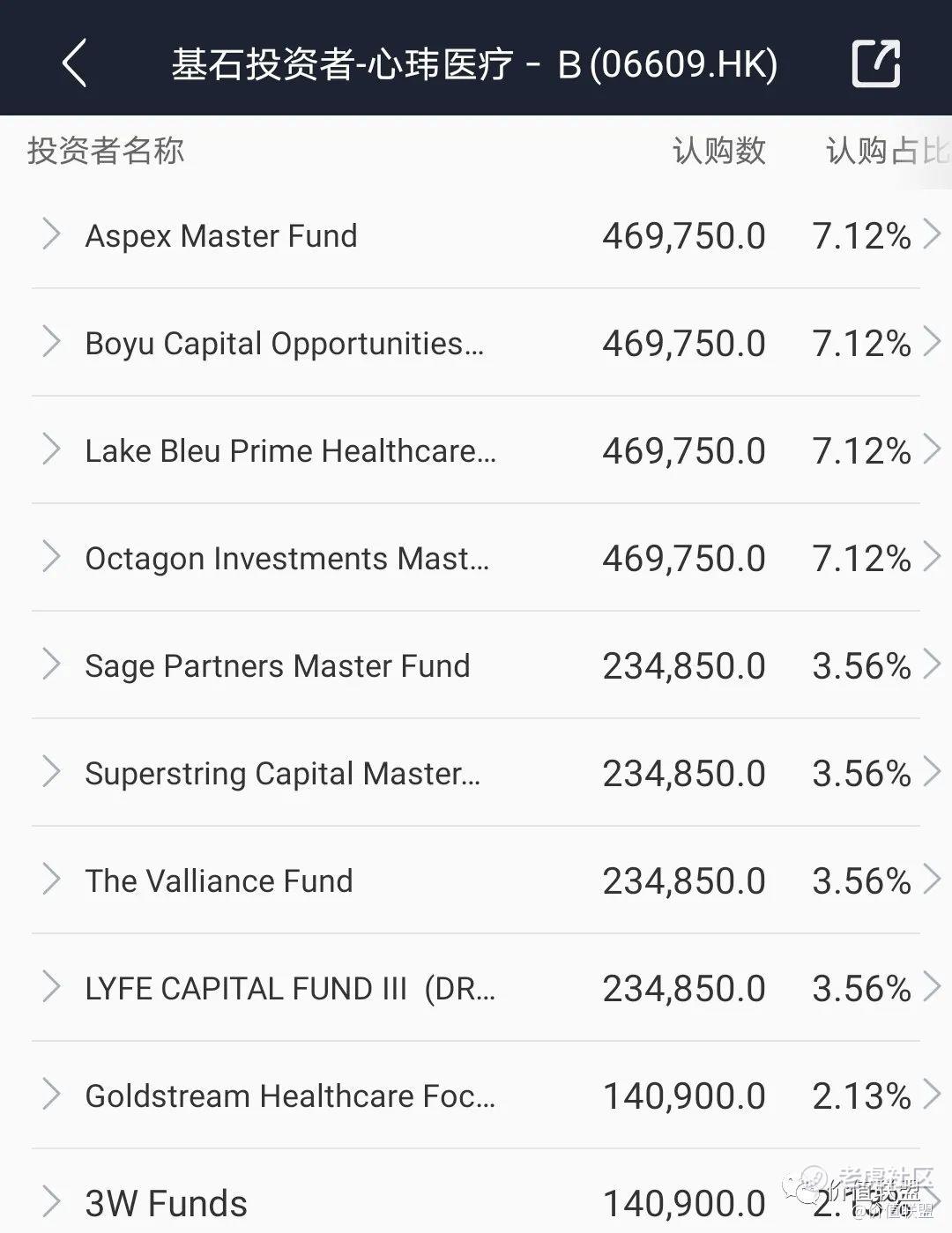Select The Valliance Fund name
This screenshot has height=1233, width=952.
pos(219,880)
